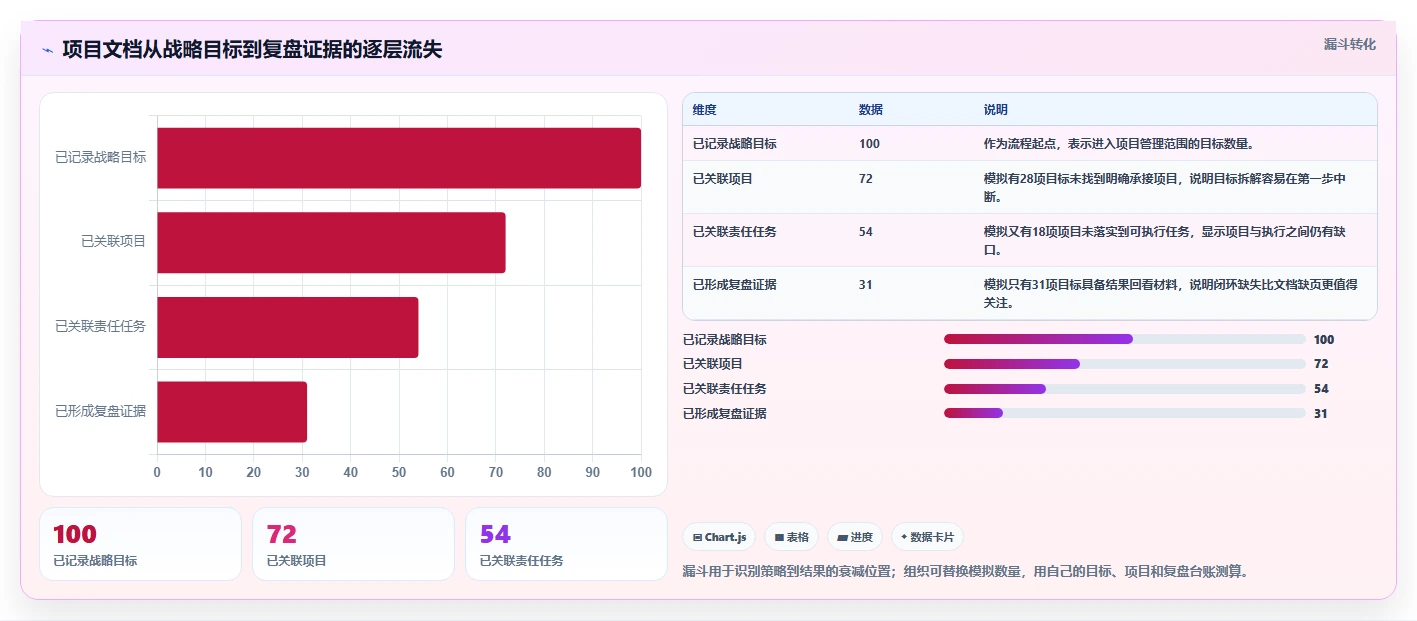The height and width of the screenshot is (621, 1417).
Task: Click the 已记录战略目标 bar in the chart
Action: [x=399, y=158]
